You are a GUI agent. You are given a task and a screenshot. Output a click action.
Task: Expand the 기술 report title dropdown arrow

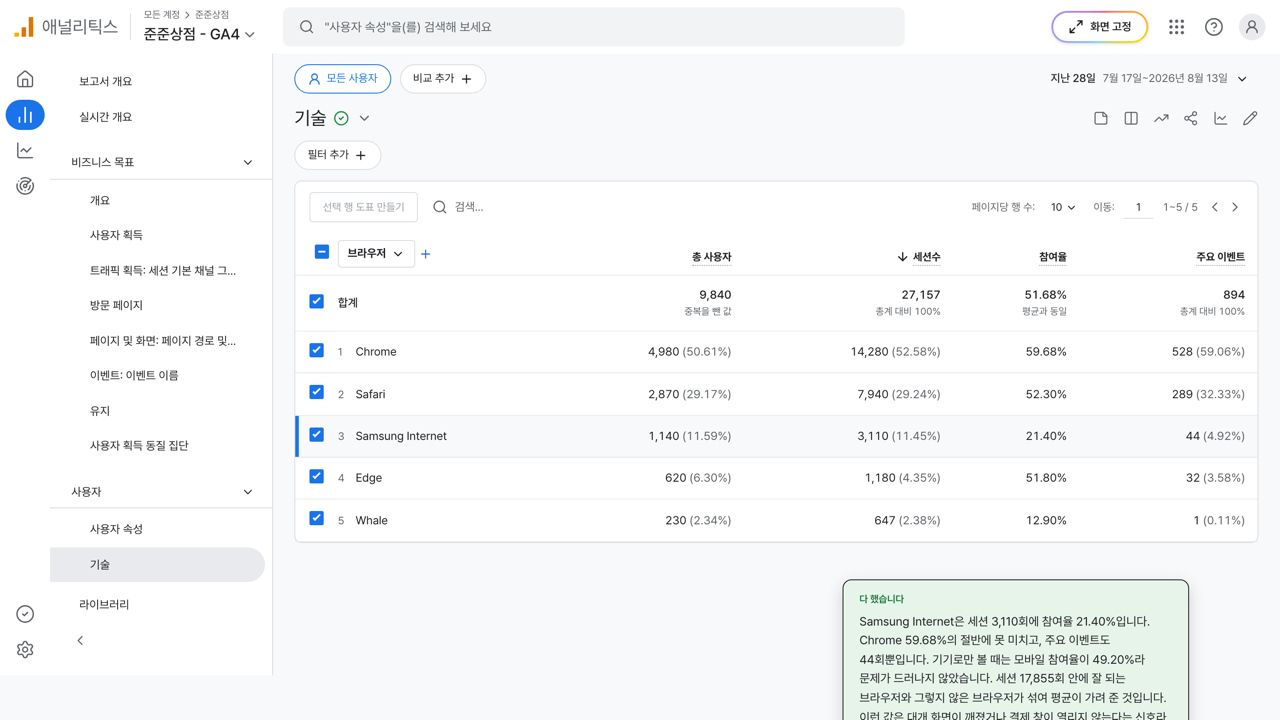(365, 118)
